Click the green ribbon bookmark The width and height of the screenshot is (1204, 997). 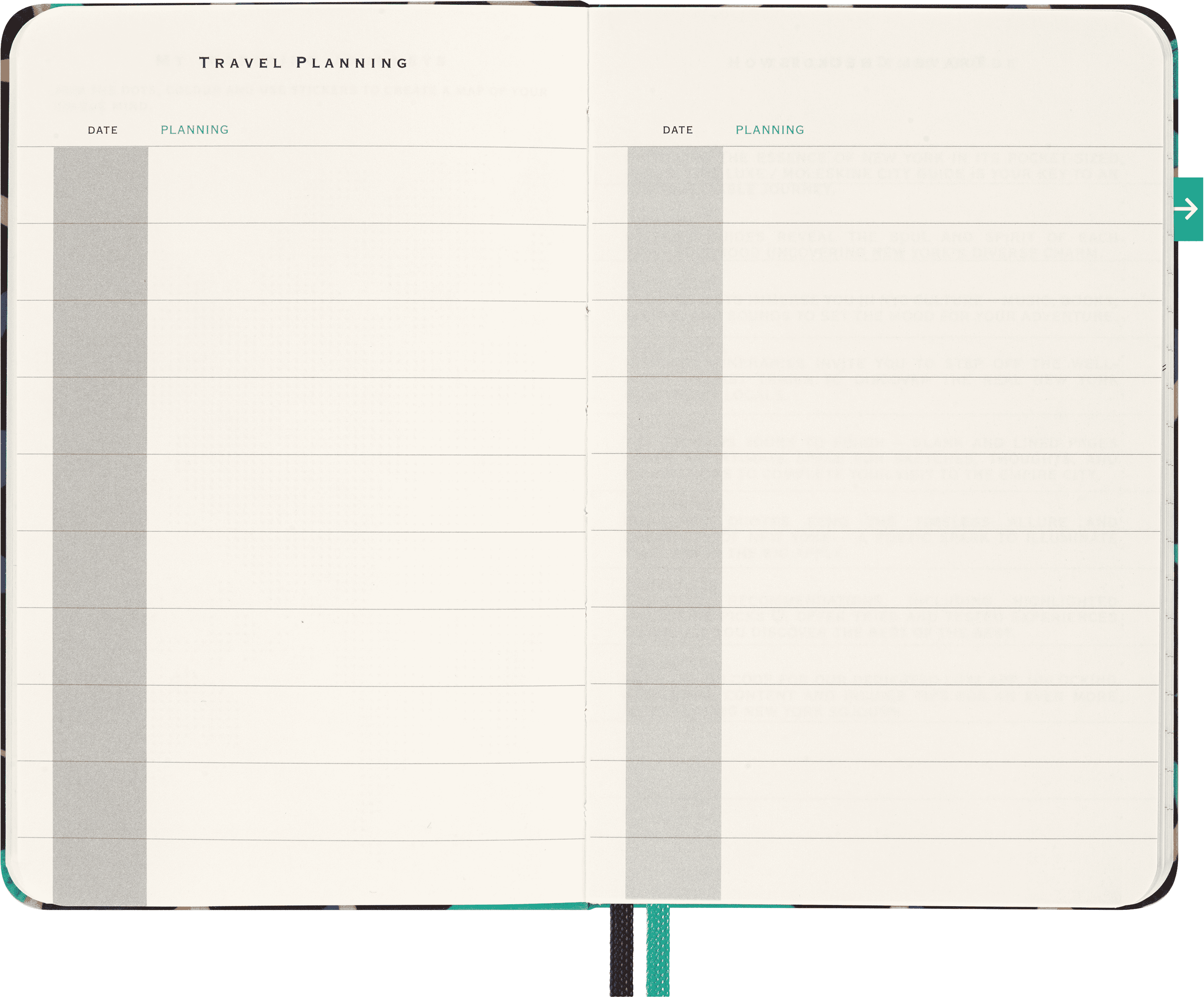658,950
